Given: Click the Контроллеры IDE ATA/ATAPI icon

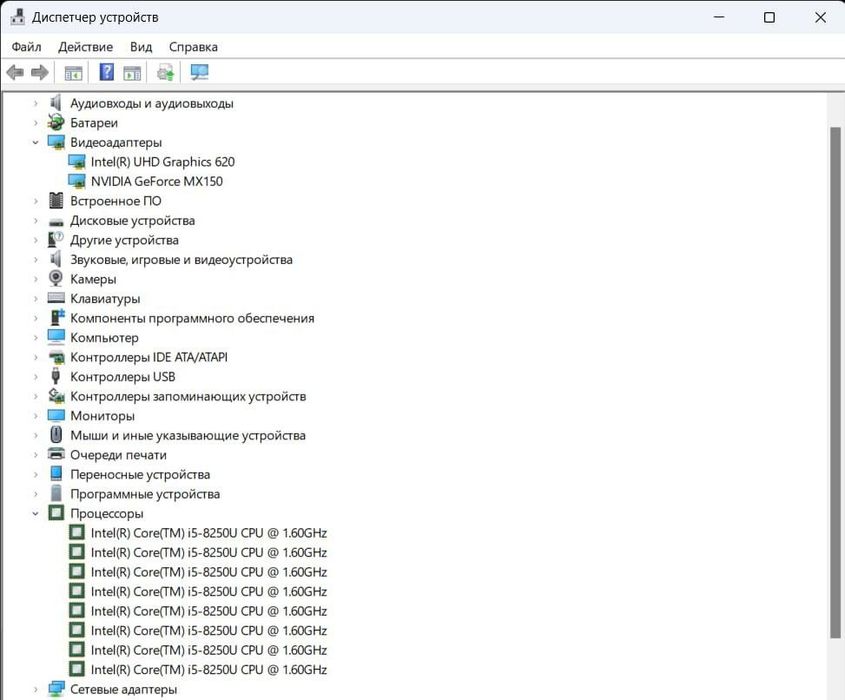Looking at the screenshot, I should [x=56, y=356].
